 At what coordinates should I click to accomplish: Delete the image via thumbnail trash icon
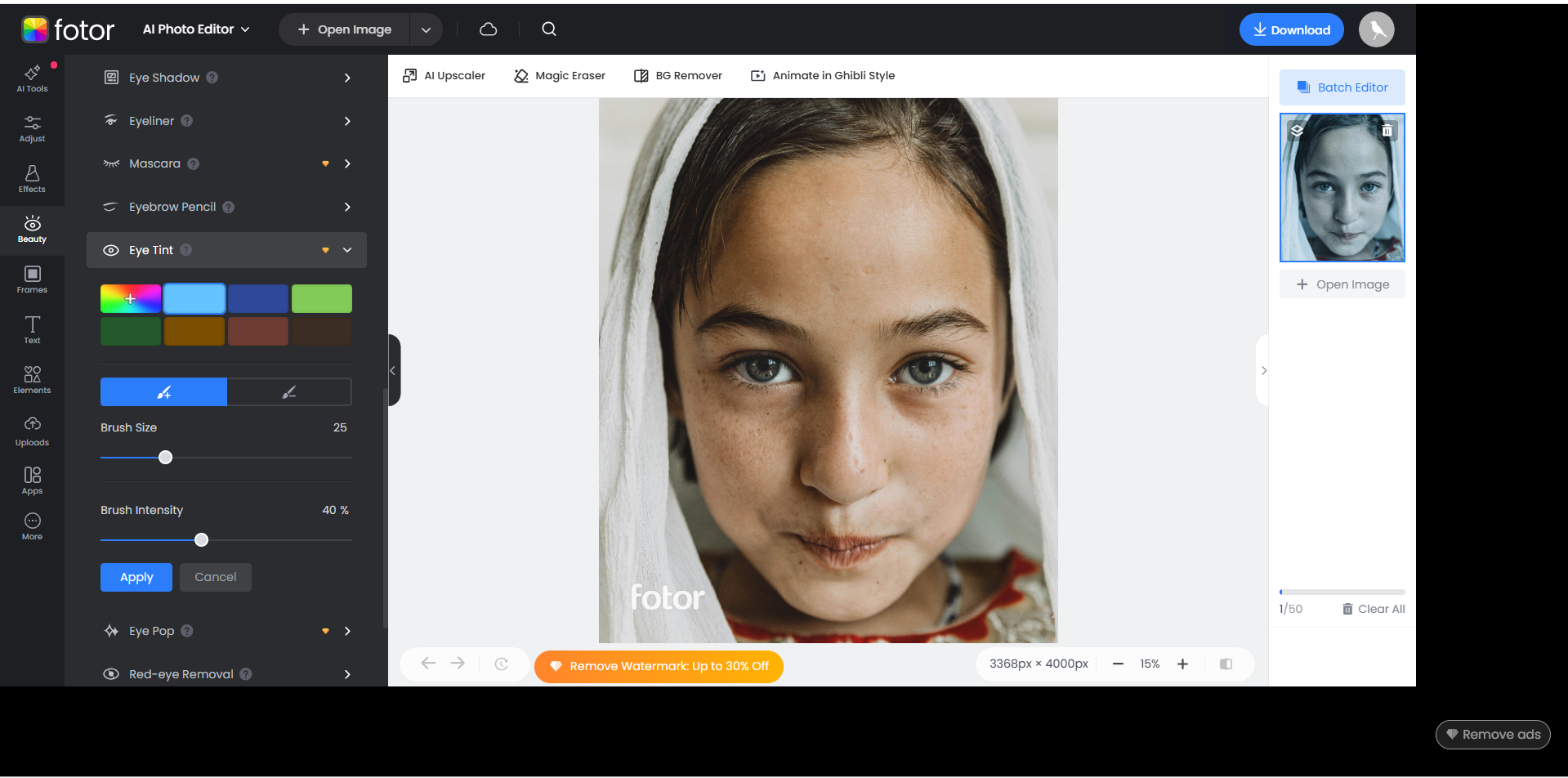(x=1387, y=130)
